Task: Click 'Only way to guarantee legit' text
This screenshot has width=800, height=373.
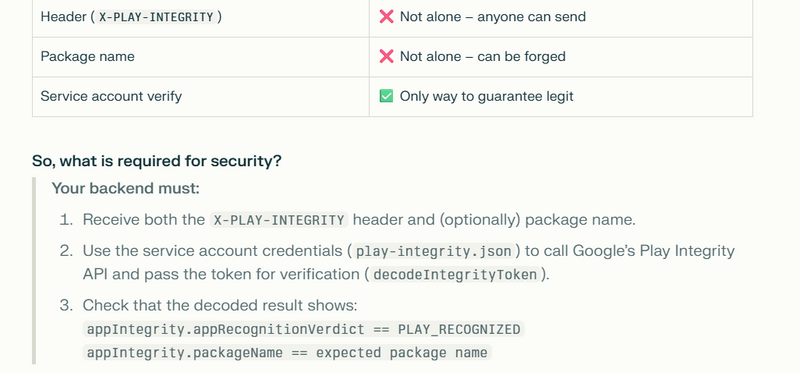Action: (x=486, y=96)
